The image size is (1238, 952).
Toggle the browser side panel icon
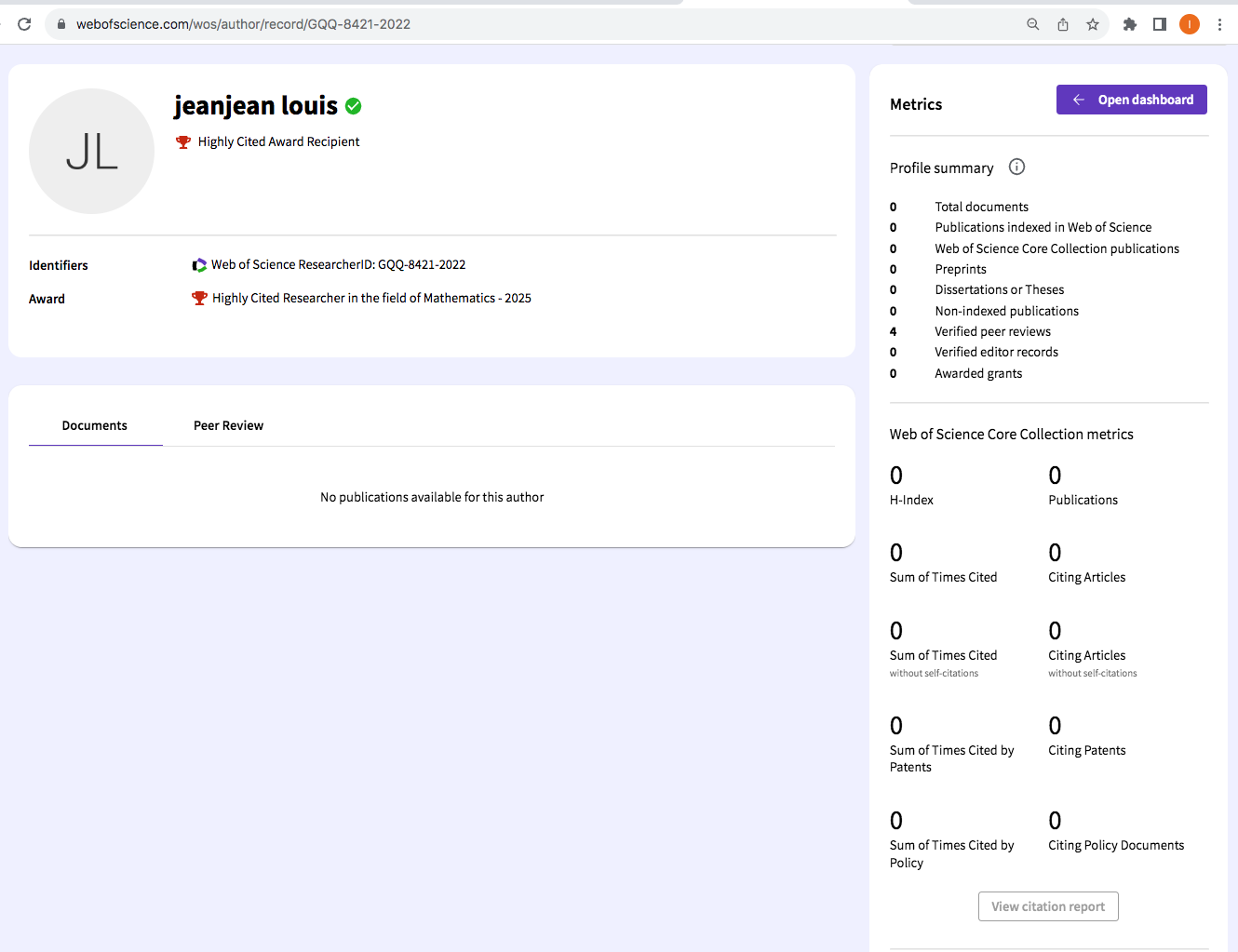[1160, 24]
